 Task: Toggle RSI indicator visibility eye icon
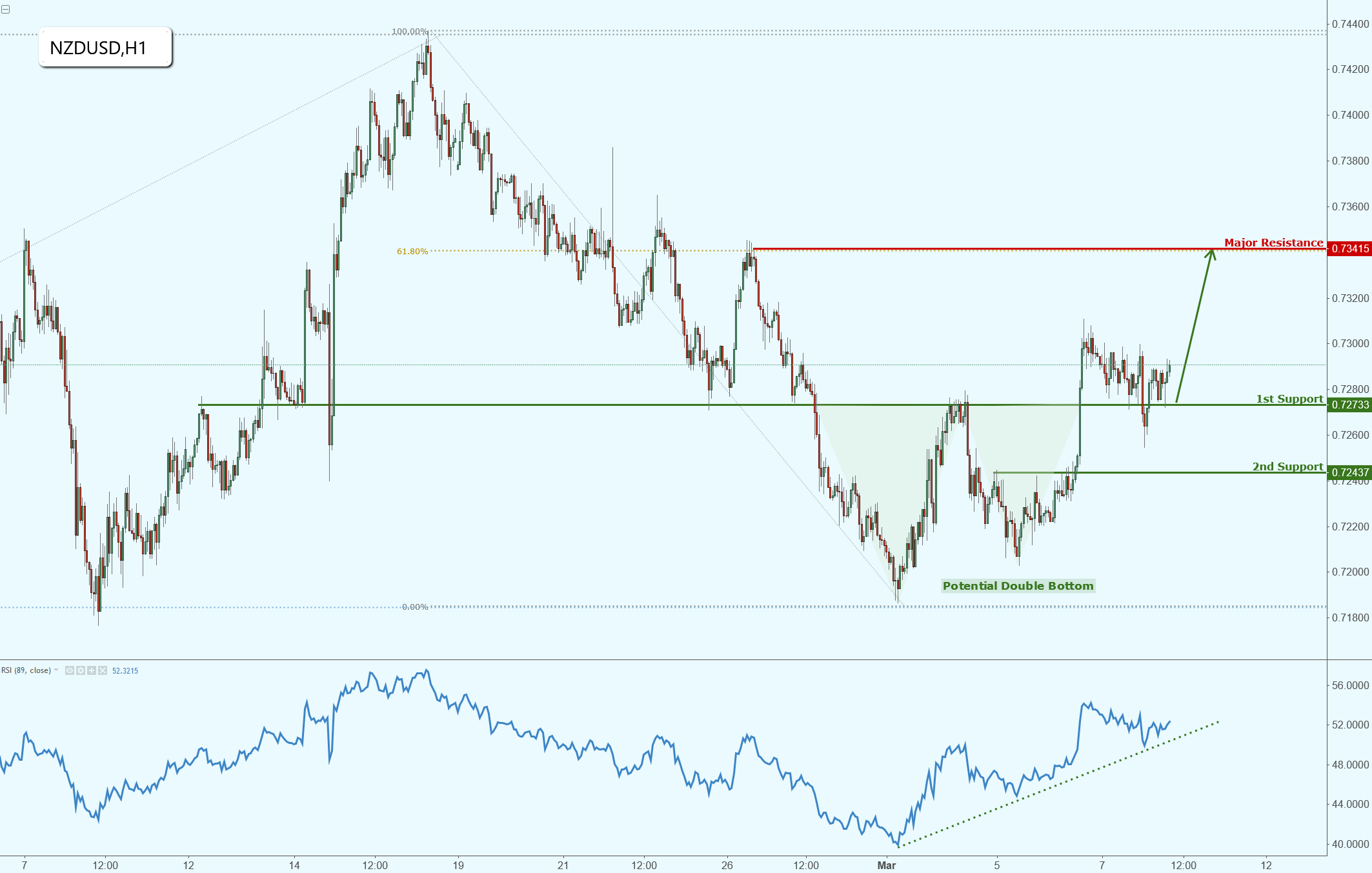(70, 670)
